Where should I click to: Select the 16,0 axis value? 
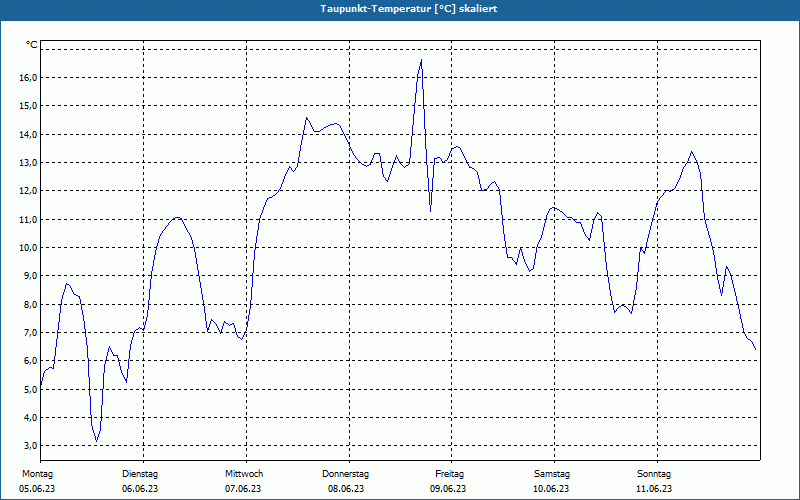29,78
